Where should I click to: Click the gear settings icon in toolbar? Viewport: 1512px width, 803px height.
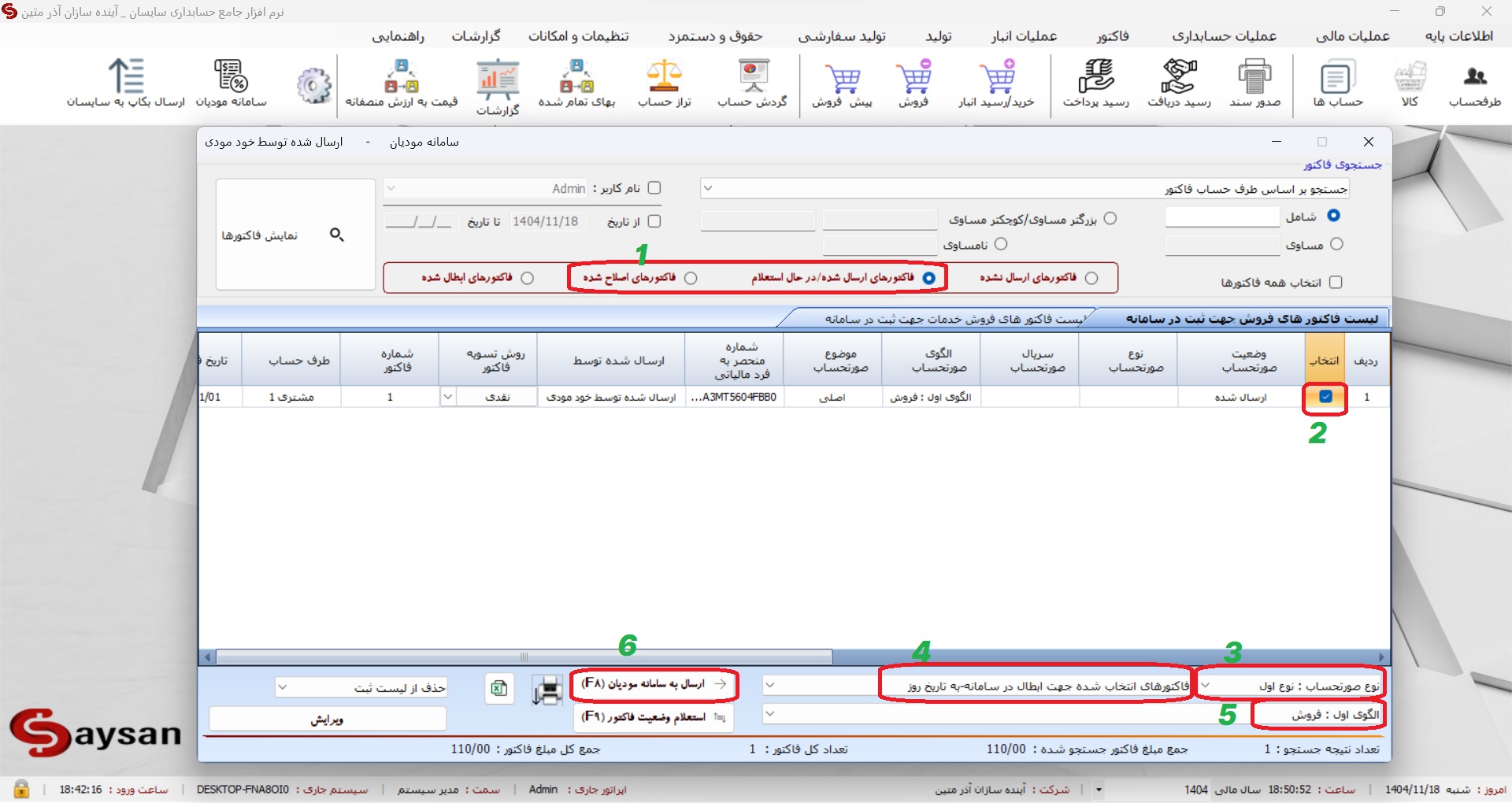[x=314, y=86]
